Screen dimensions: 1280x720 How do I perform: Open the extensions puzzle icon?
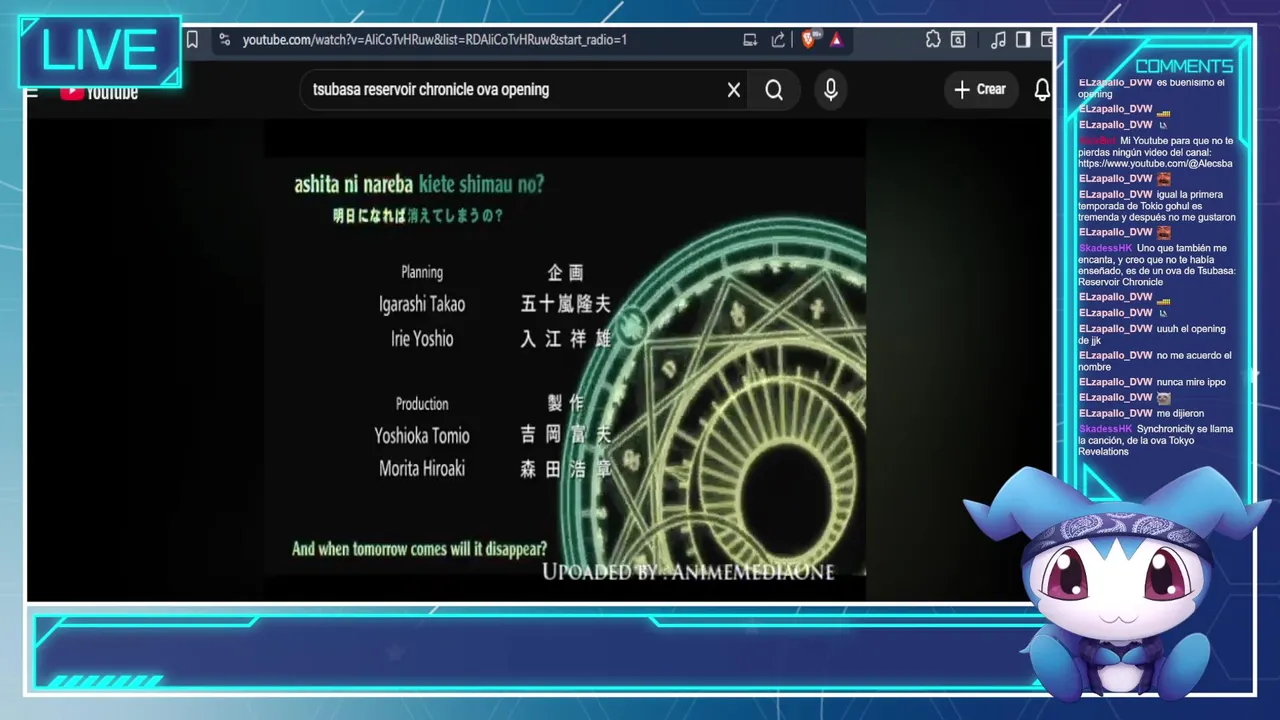932,40
